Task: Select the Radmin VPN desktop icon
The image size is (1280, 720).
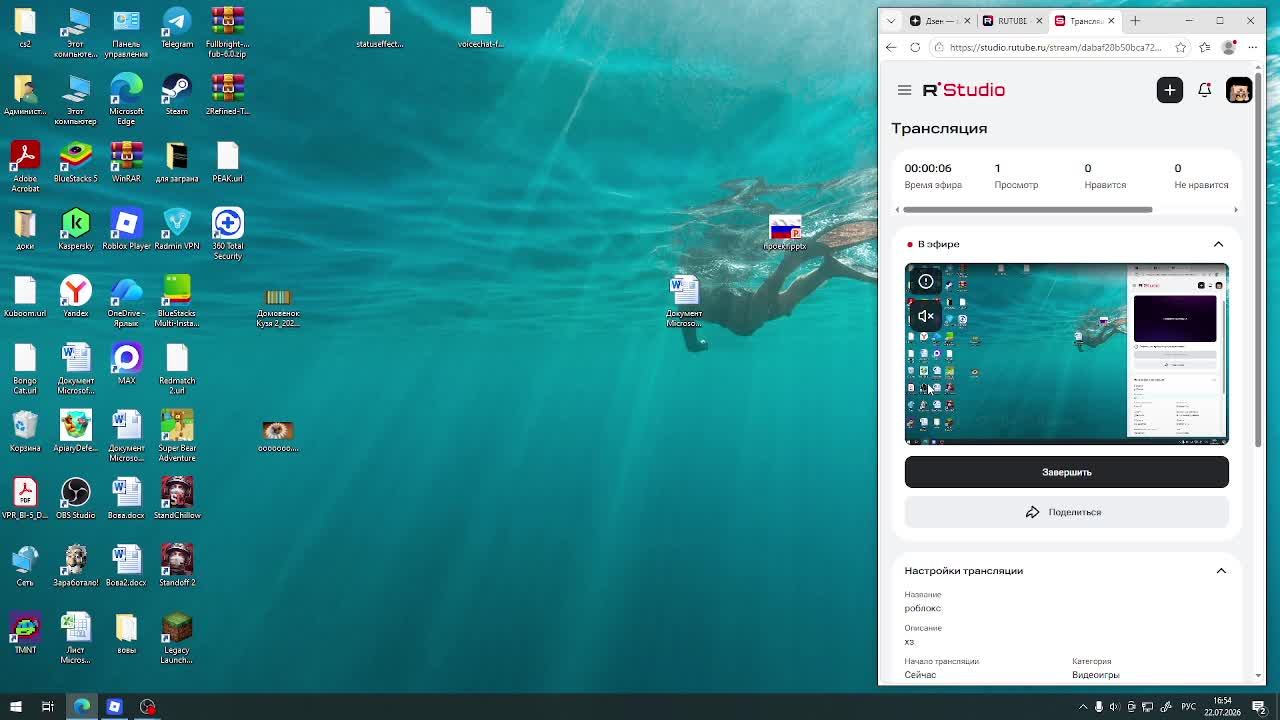Action: coord(177,230)
